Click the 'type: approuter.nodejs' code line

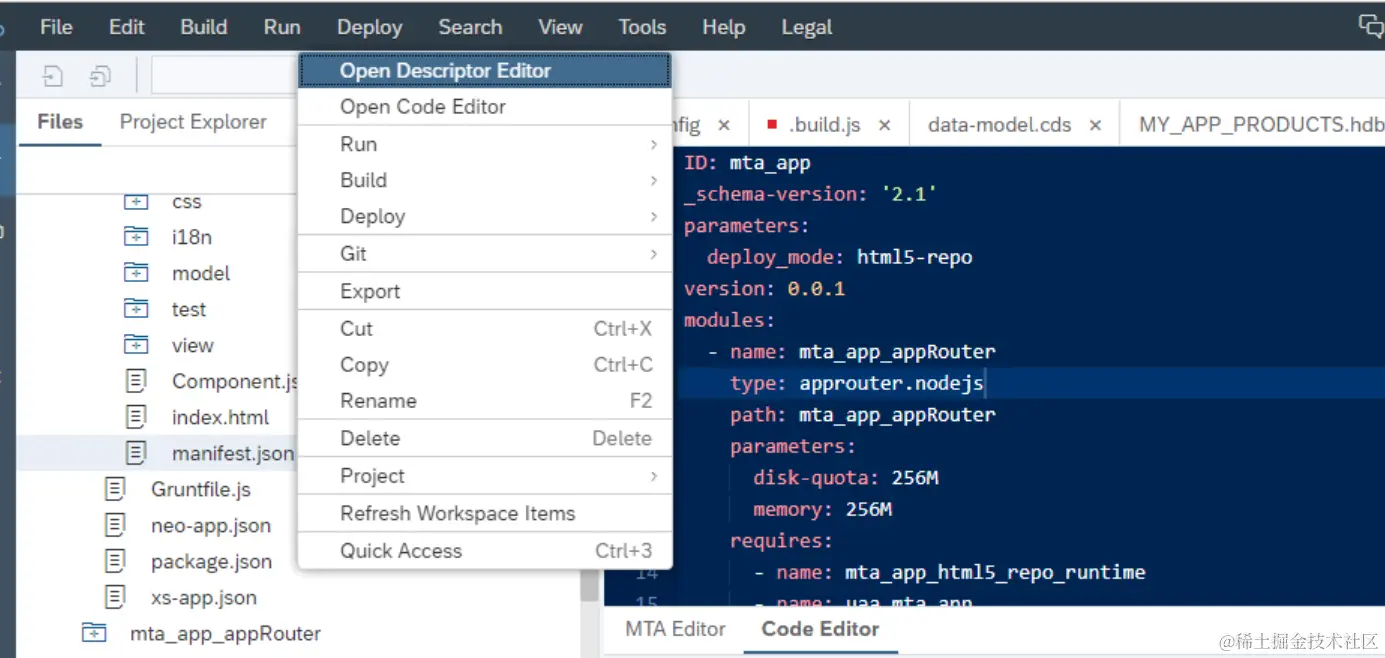coord(857,383)
